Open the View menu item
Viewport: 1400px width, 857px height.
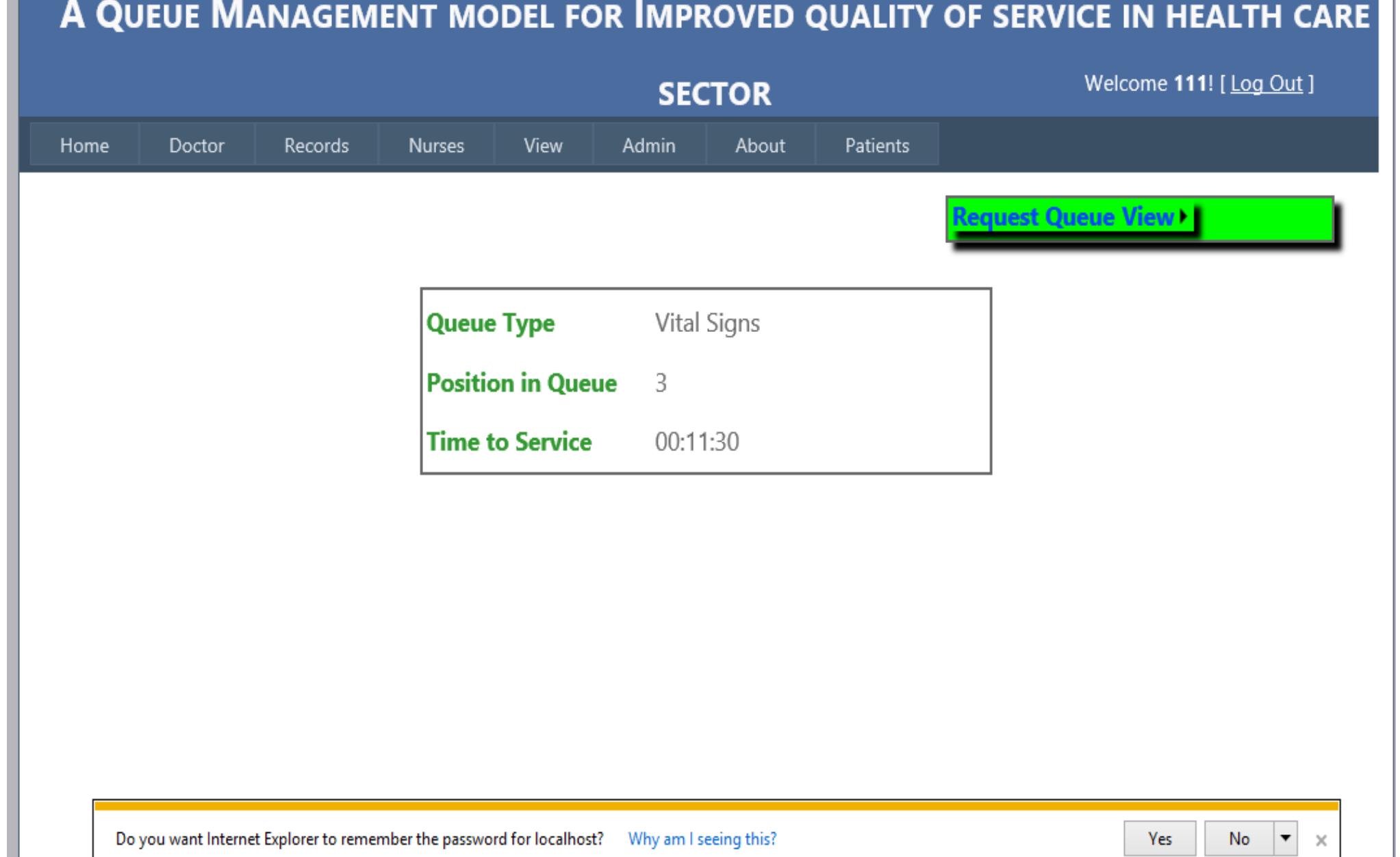tap(543, 146)
